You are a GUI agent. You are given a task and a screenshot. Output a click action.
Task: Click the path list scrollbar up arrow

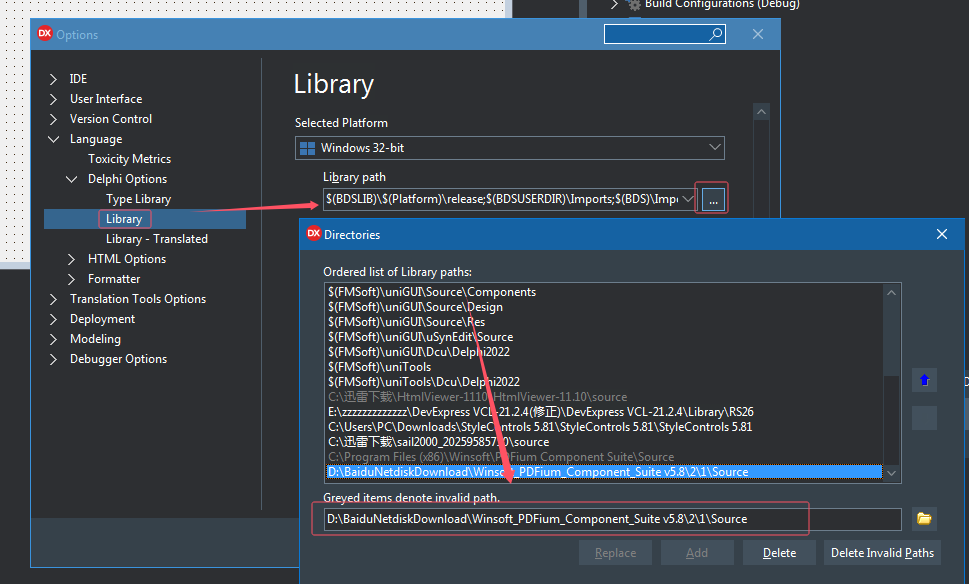[x=891, y=293]
